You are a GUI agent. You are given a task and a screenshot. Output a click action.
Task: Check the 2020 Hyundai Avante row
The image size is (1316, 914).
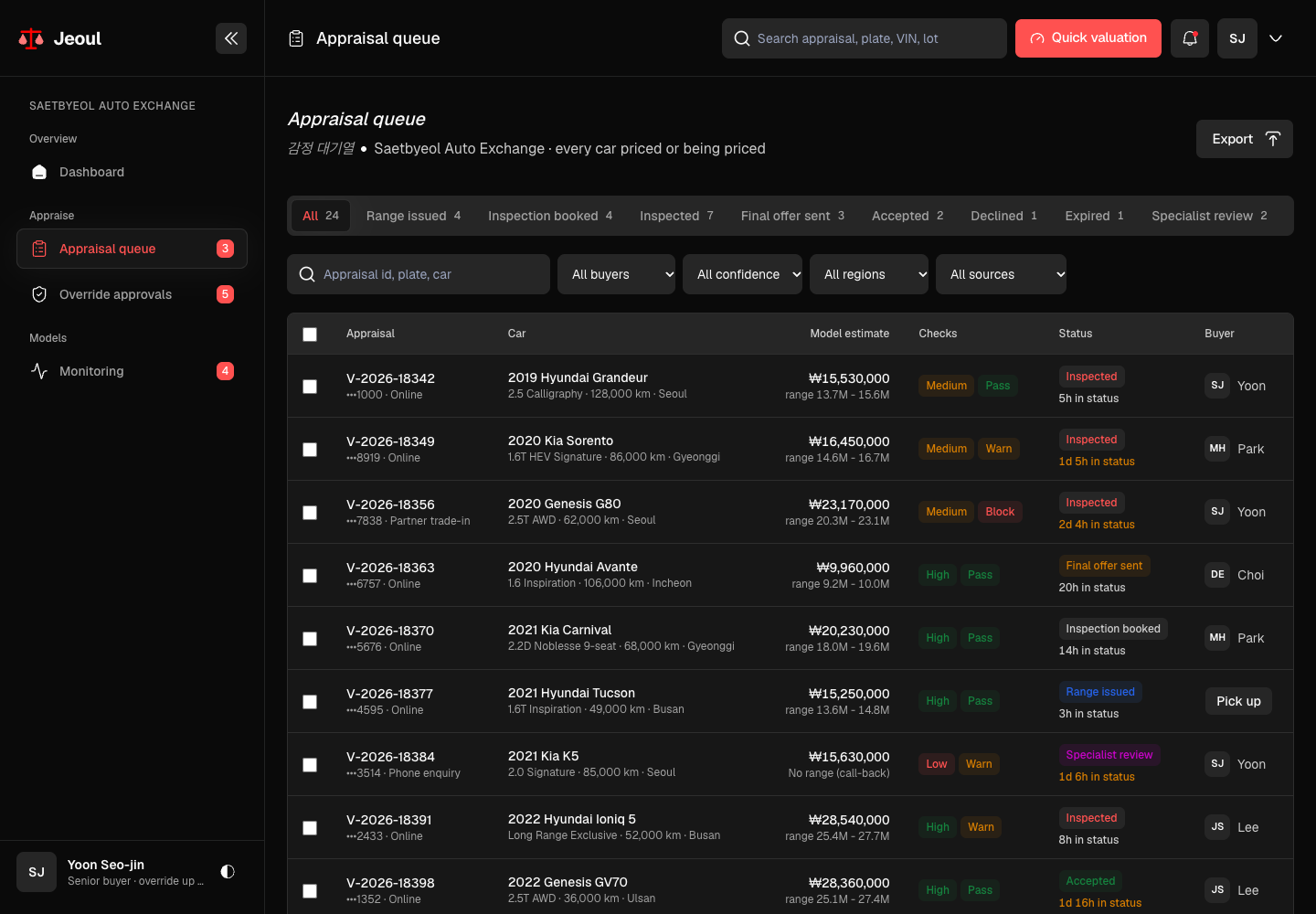pyautogui.click(x=310, y=576)
